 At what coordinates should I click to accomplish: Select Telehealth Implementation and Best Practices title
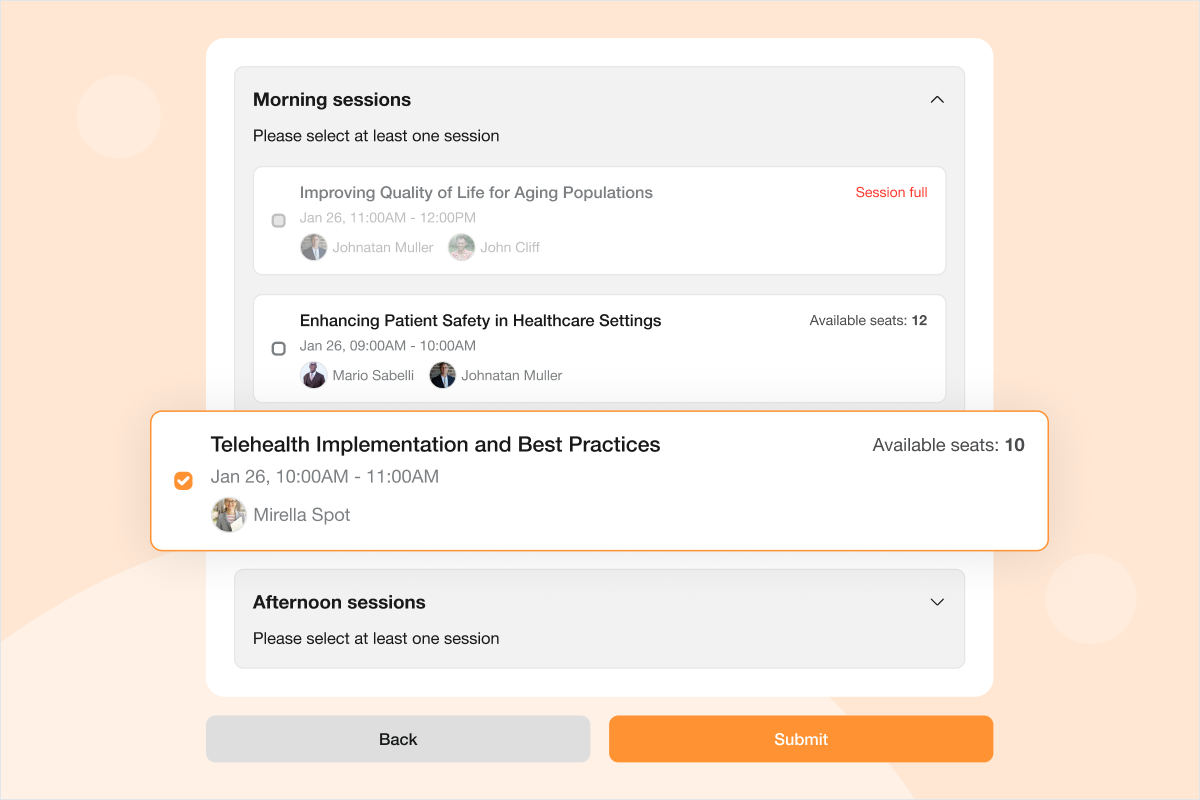coord(435,444)
